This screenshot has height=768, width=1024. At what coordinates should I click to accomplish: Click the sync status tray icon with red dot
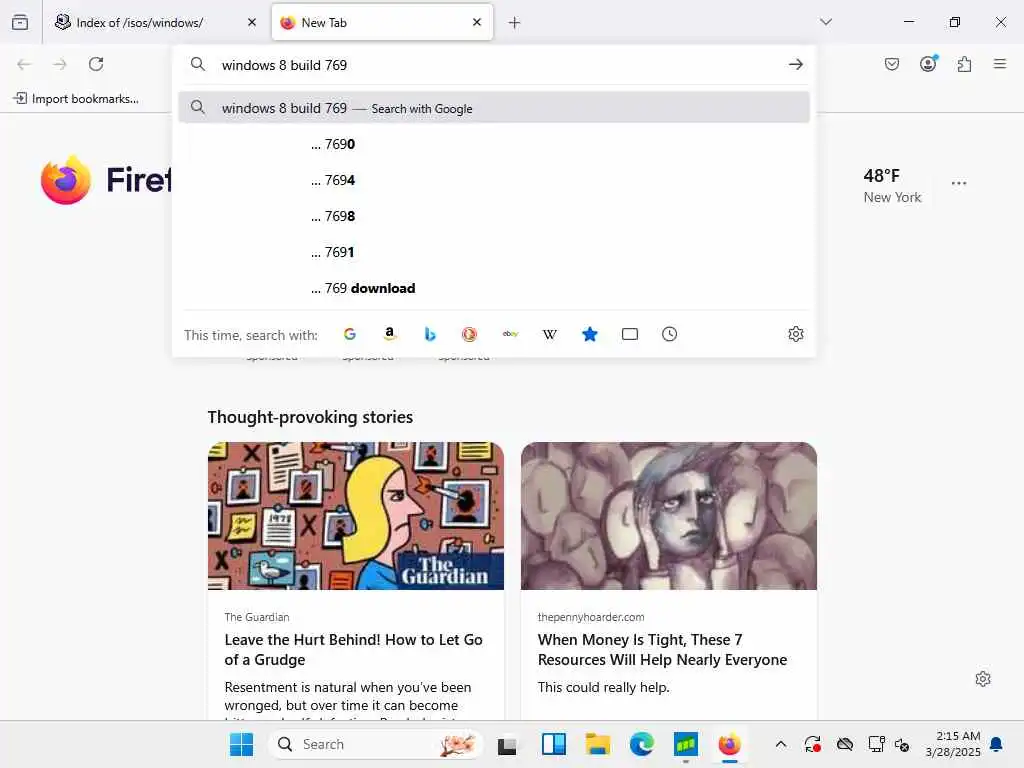(x=812, y=744)
